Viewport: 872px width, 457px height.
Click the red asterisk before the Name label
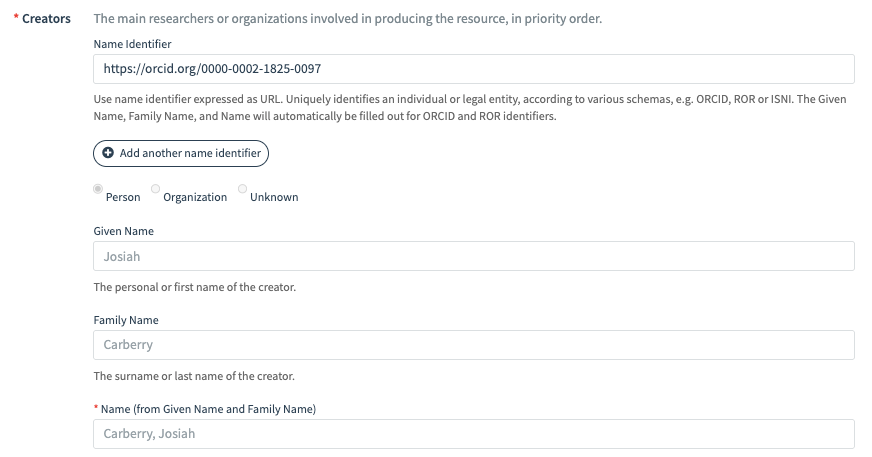point(96,408)
